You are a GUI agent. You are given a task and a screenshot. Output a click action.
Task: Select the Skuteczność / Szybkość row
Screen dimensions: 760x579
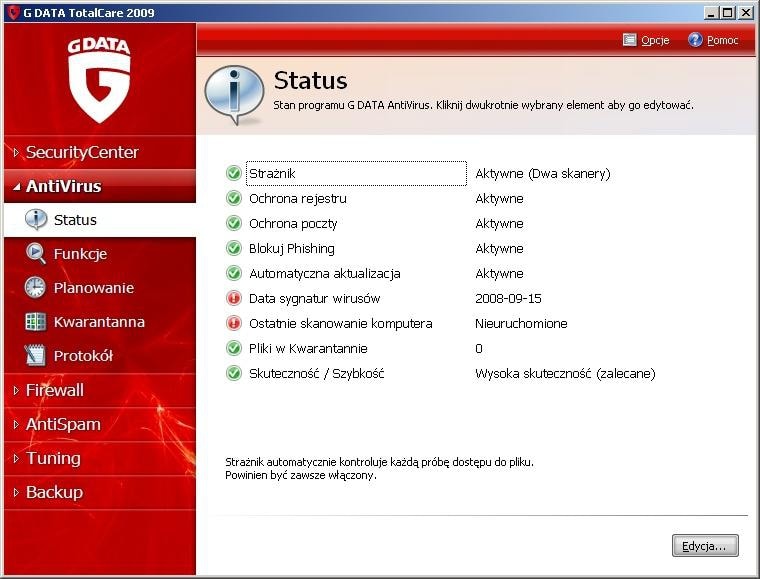point(316,373)
